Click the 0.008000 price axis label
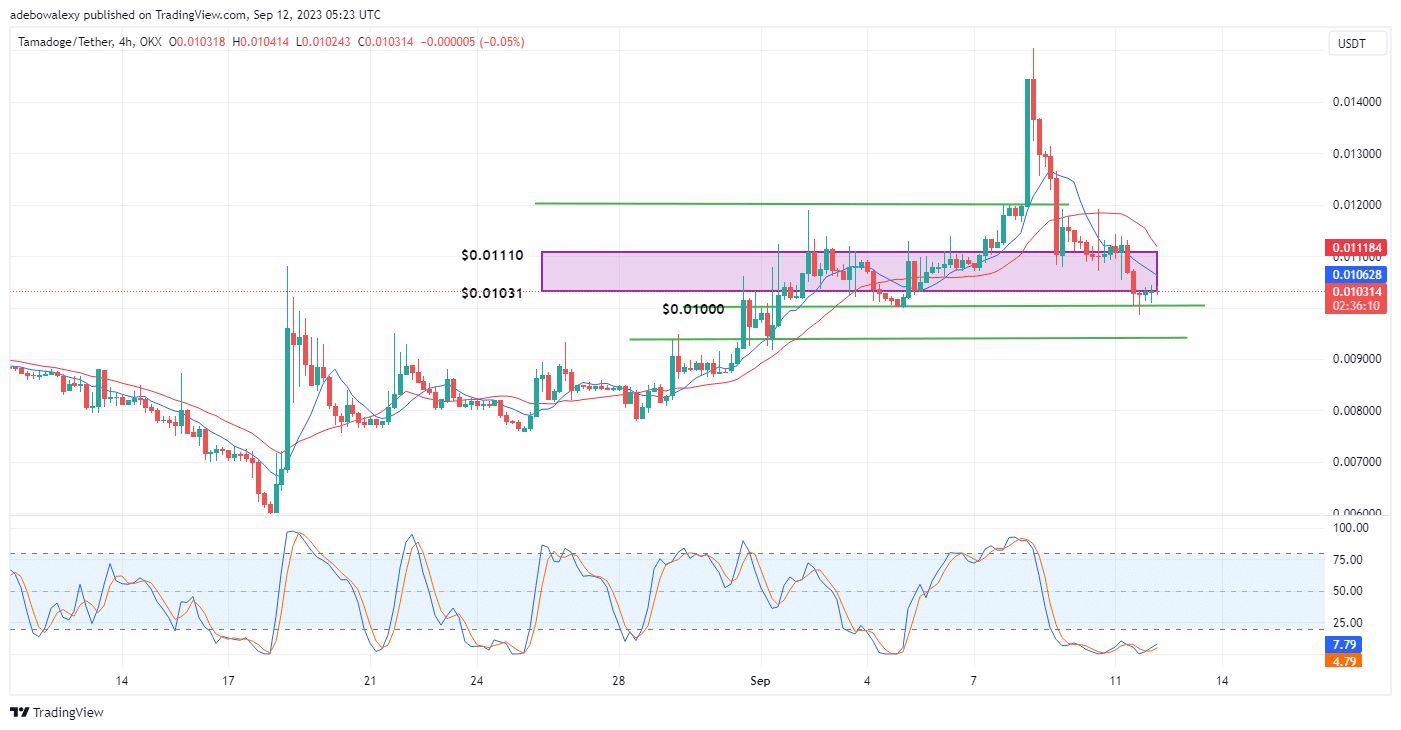The image size is (1401, 730). coord(1357,411)
